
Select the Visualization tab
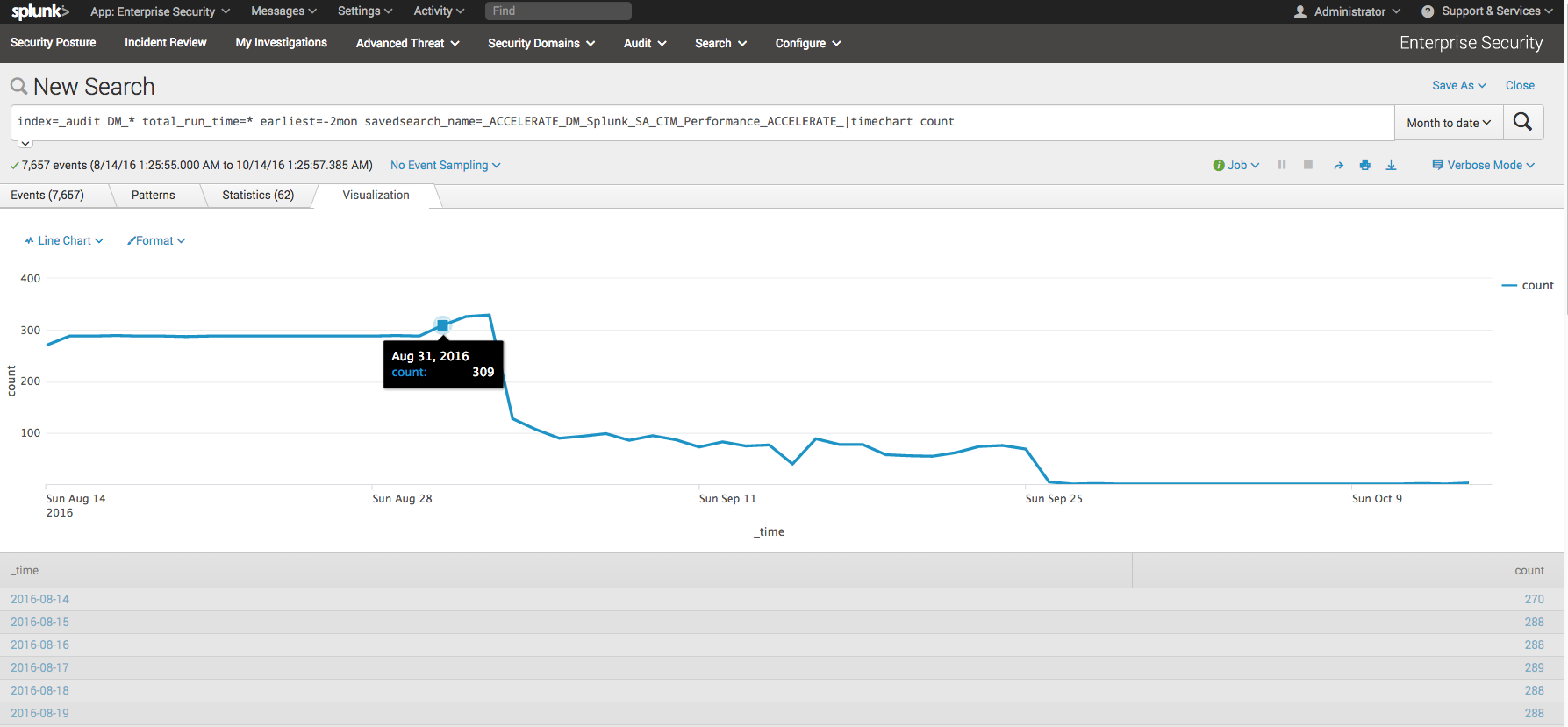[x=376, y=195]
